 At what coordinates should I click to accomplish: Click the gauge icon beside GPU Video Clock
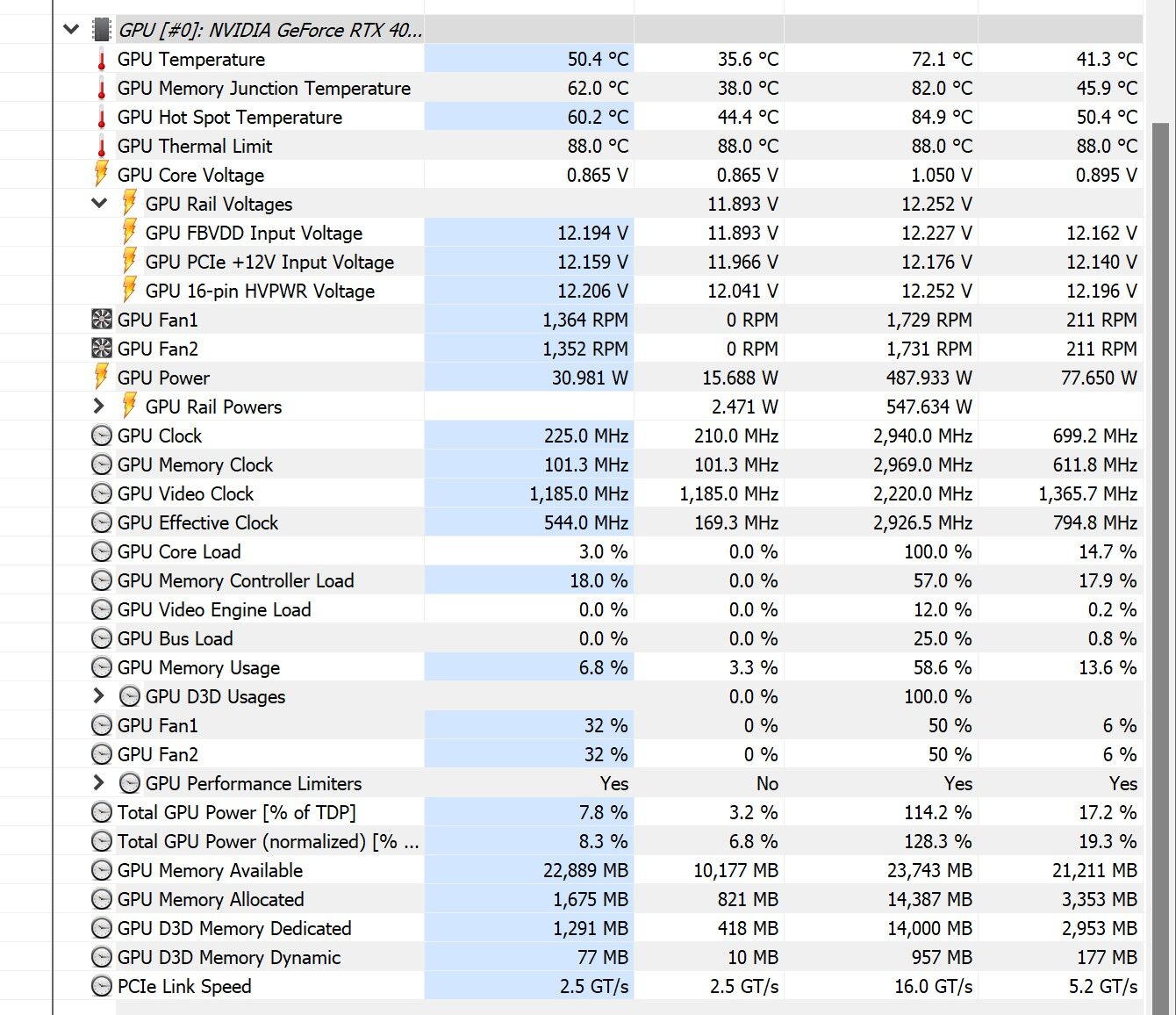(x=102, y=493)
